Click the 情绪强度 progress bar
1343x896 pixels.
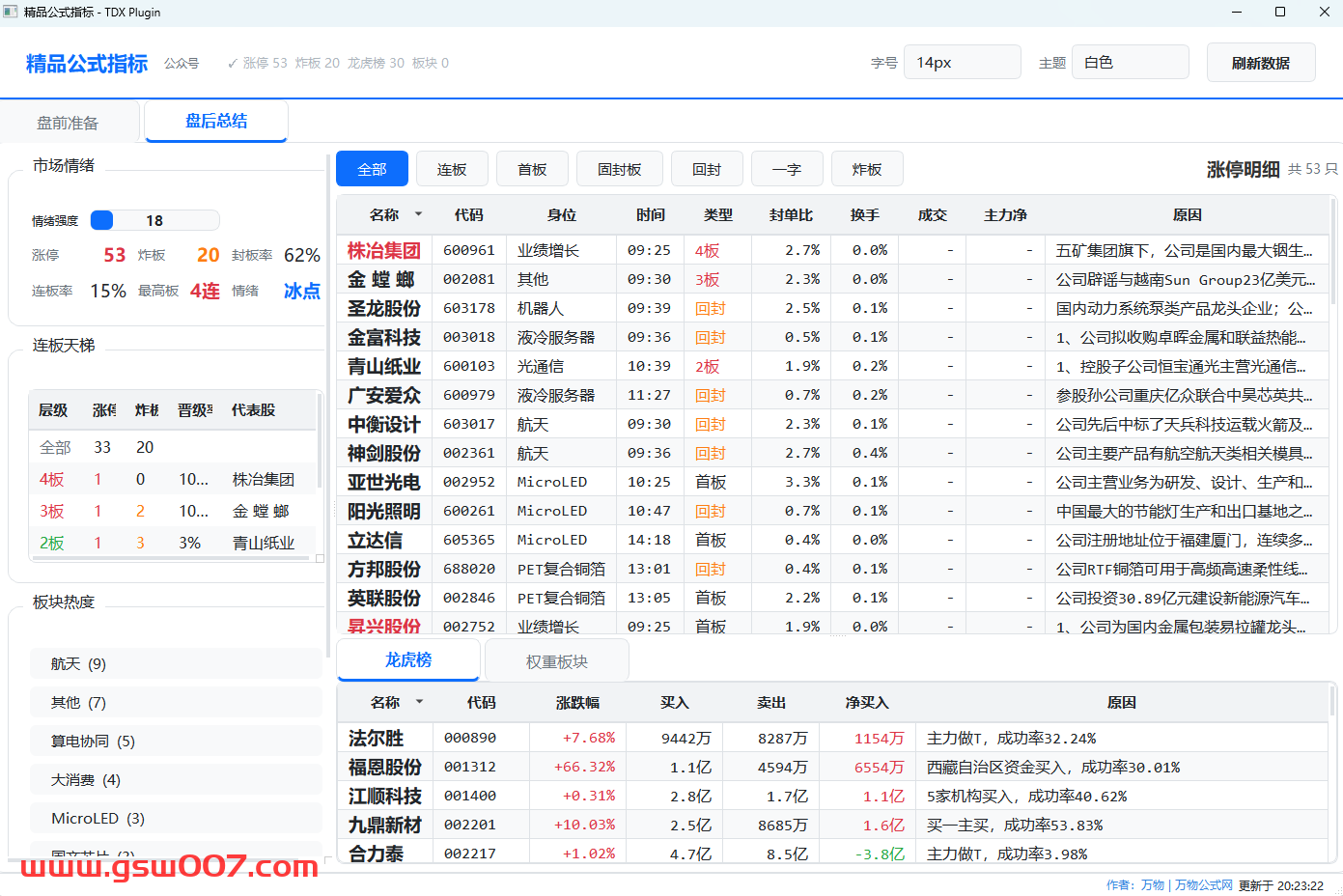pos(154,220)
